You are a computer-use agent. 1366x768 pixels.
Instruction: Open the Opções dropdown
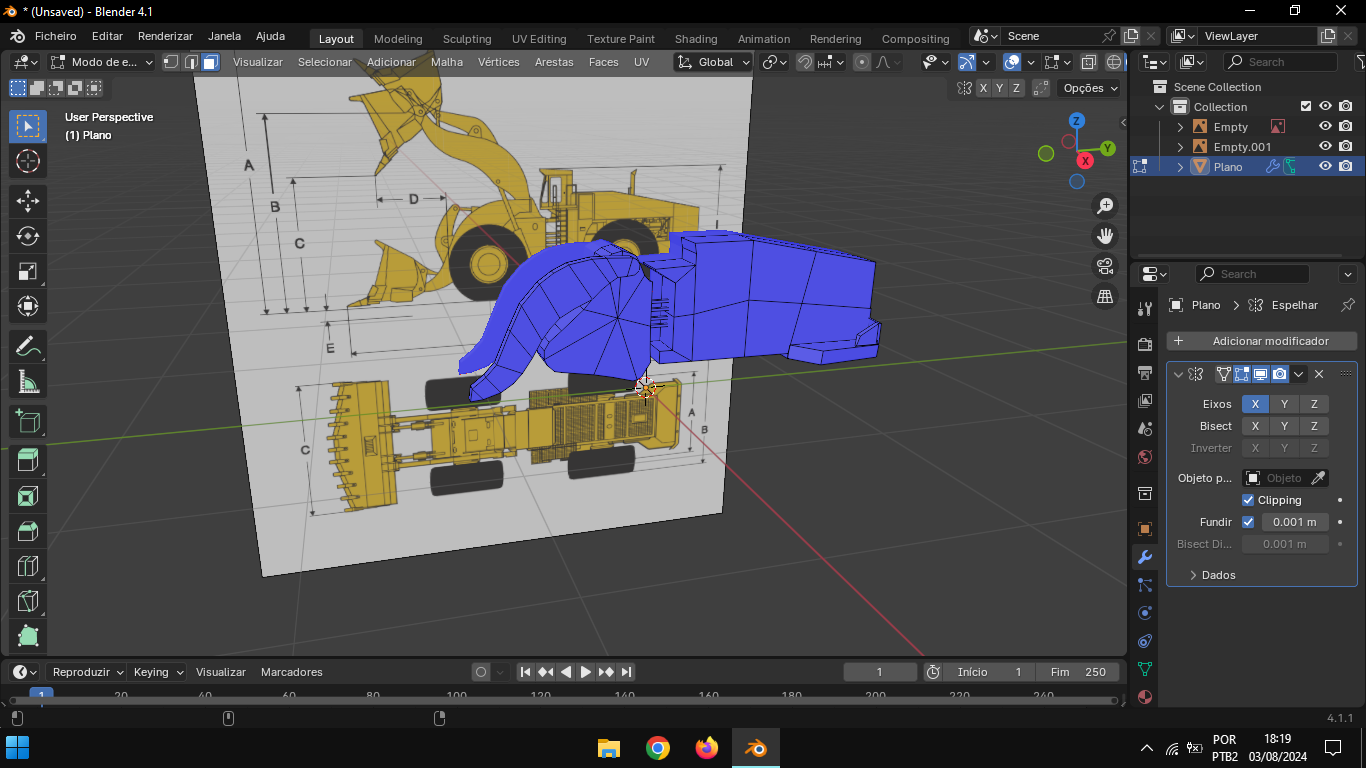point(1090,88)
